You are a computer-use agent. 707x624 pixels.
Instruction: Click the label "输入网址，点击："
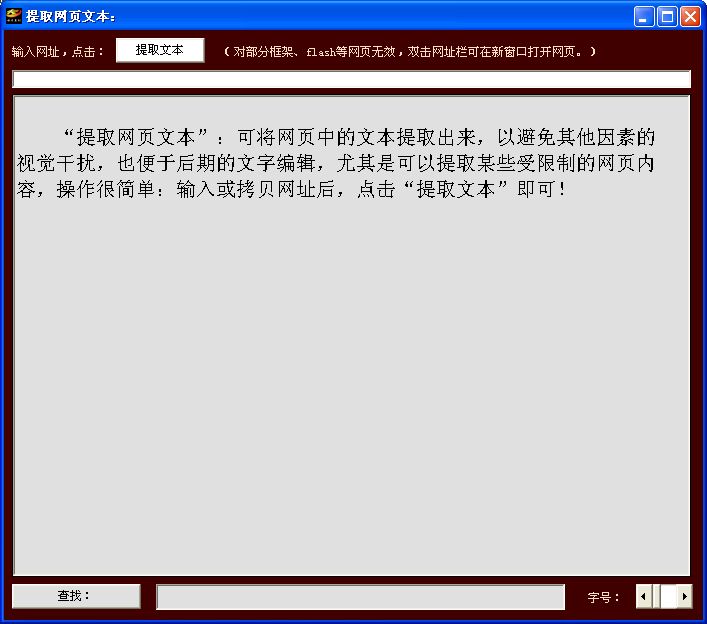(x=58, y=52)
